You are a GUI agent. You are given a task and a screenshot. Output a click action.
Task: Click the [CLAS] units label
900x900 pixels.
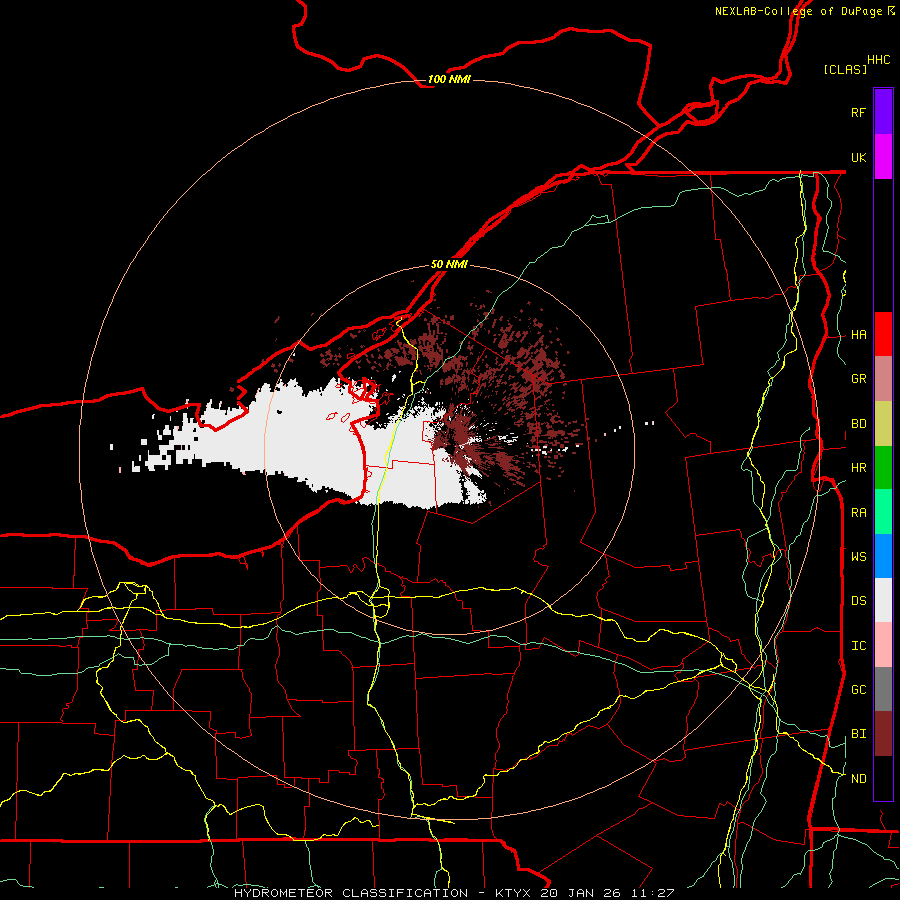(845, 69)
